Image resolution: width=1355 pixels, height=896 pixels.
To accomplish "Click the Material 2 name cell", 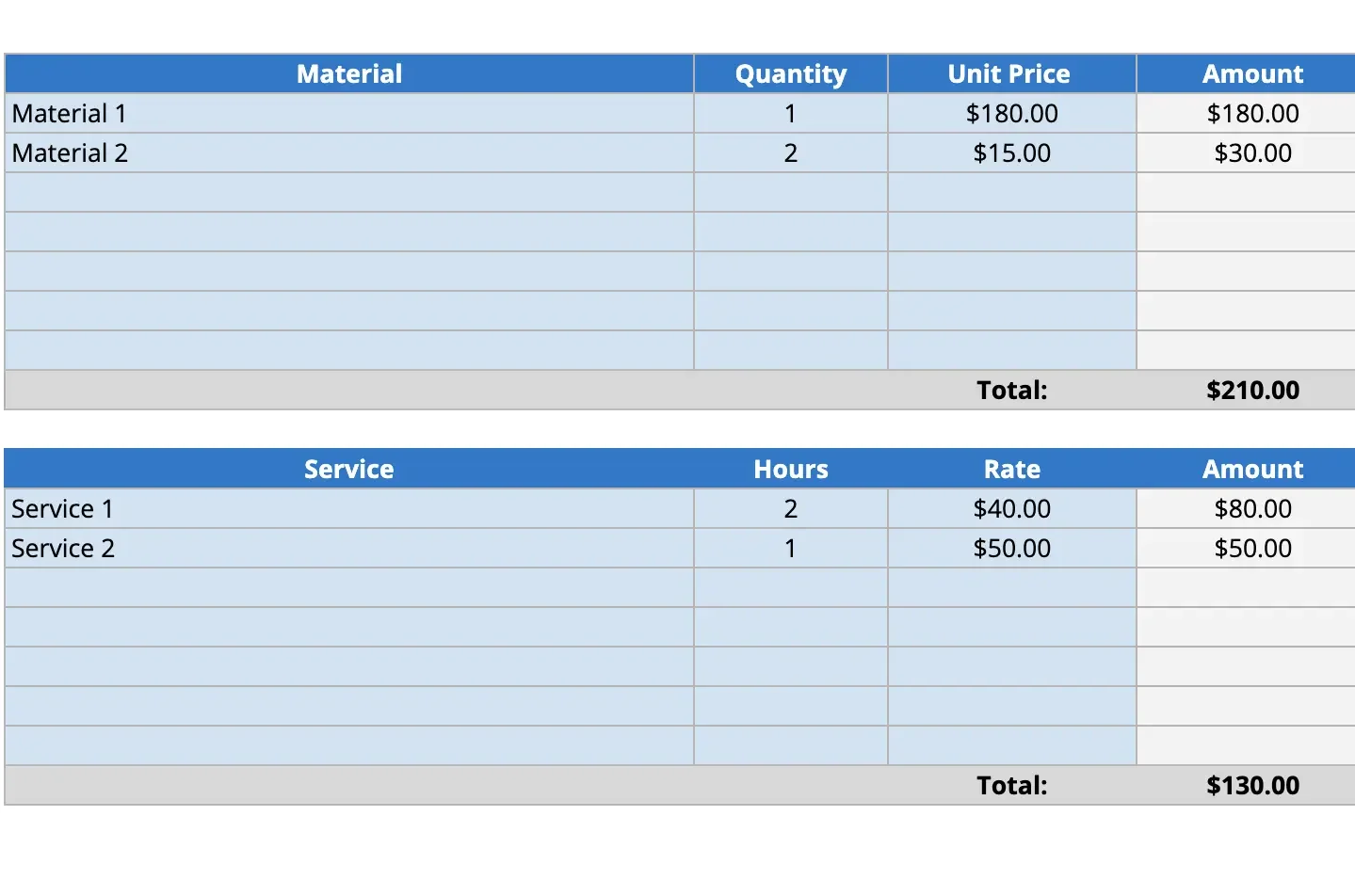I will 349,153.
